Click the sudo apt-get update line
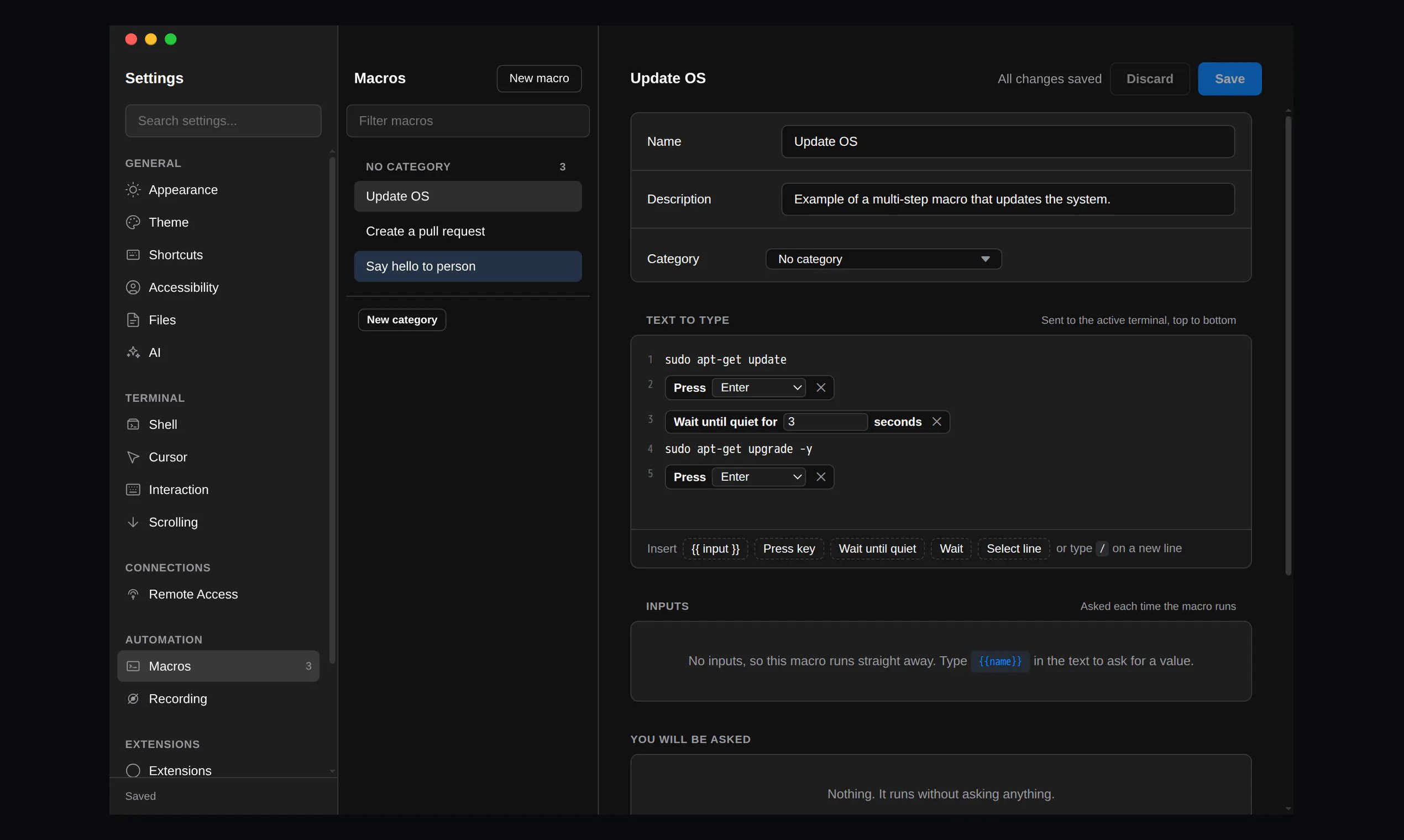Viewport: 1404px width, 840px height. click(x=725, y=360)
